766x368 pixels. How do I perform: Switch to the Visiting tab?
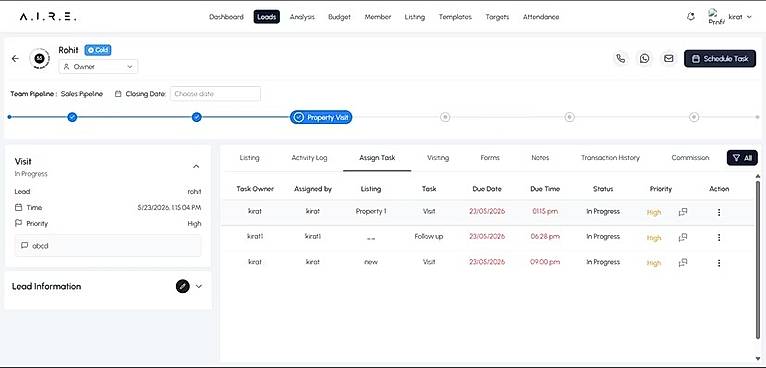point(438,158)
